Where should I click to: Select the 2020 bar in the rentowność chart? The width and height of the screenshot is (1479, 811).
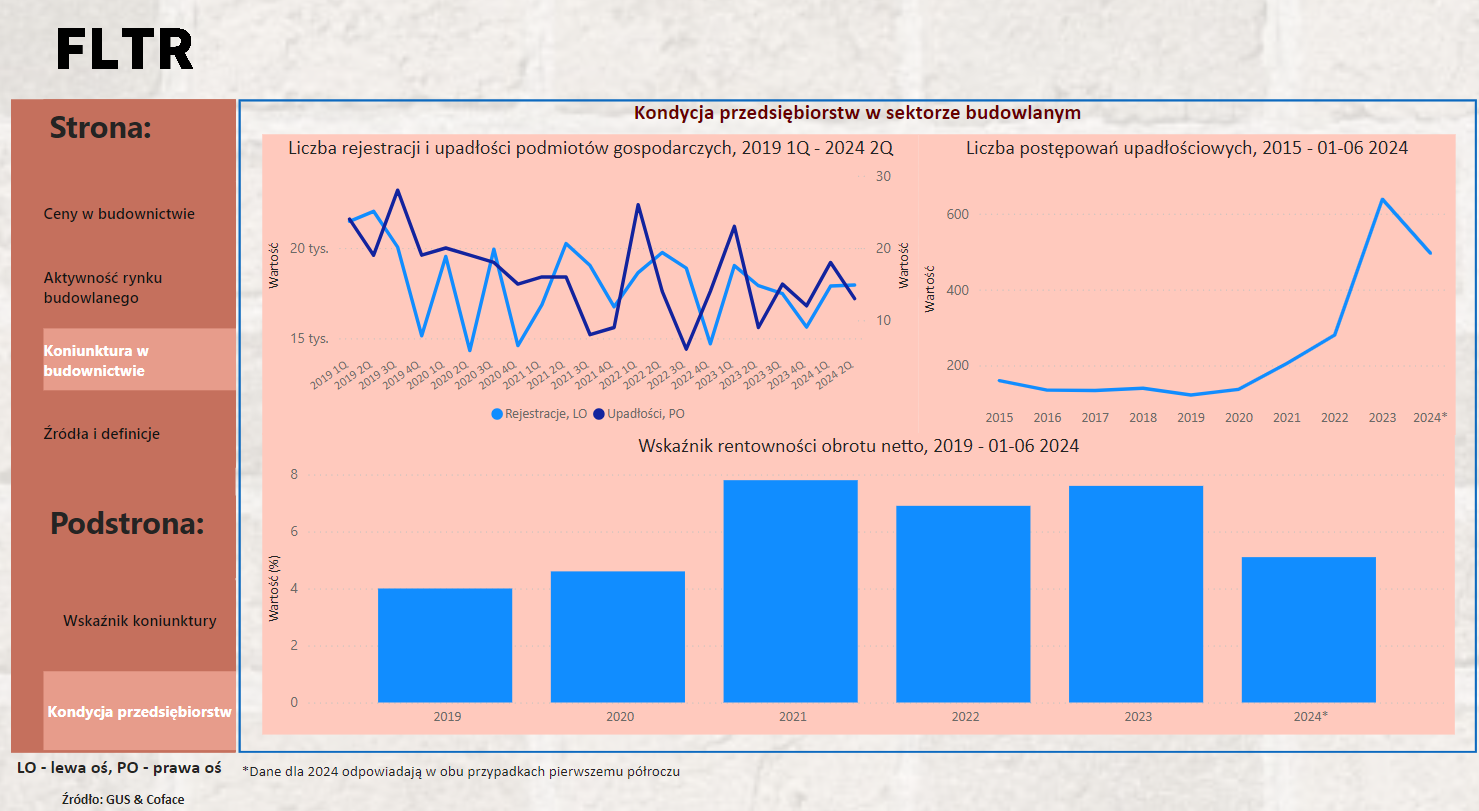point(618,637)
